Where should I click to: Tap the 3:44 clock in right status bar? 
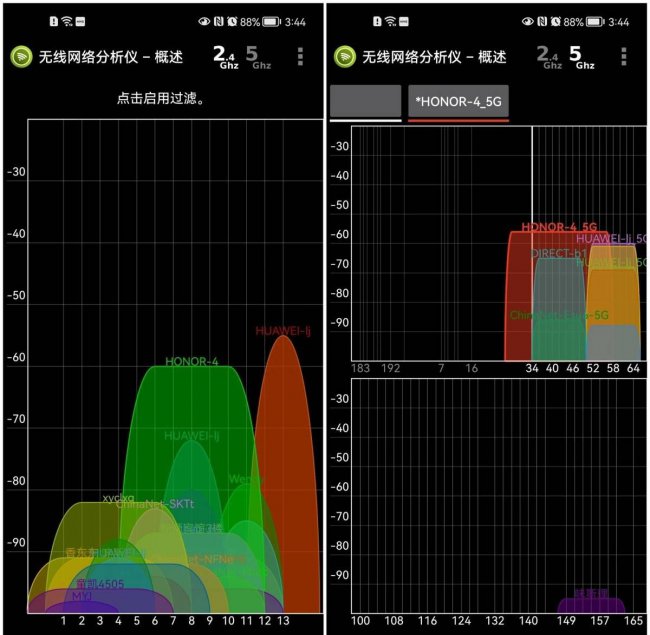618,22
